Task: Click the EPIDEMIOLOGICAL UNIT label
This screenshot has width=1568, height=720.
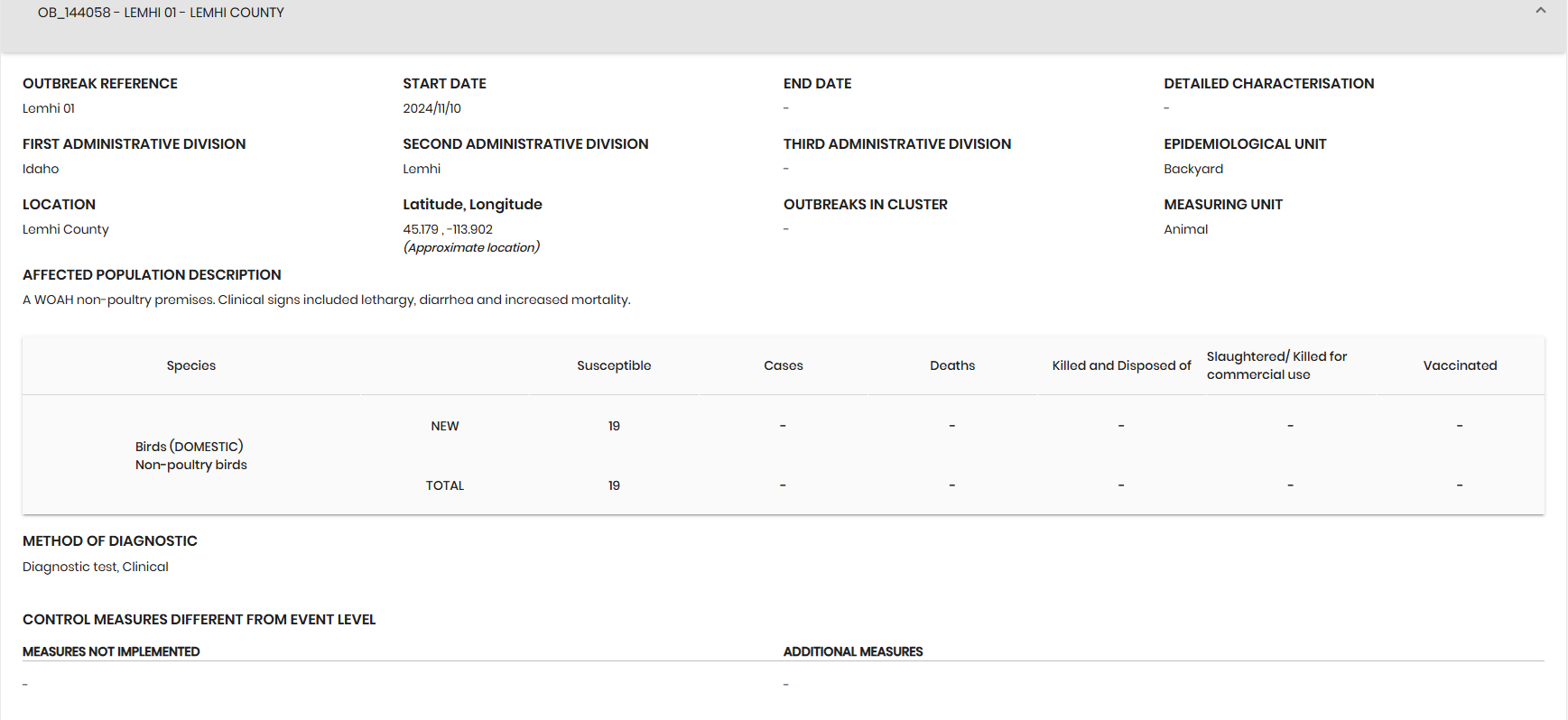Action: click(1245, 144)
